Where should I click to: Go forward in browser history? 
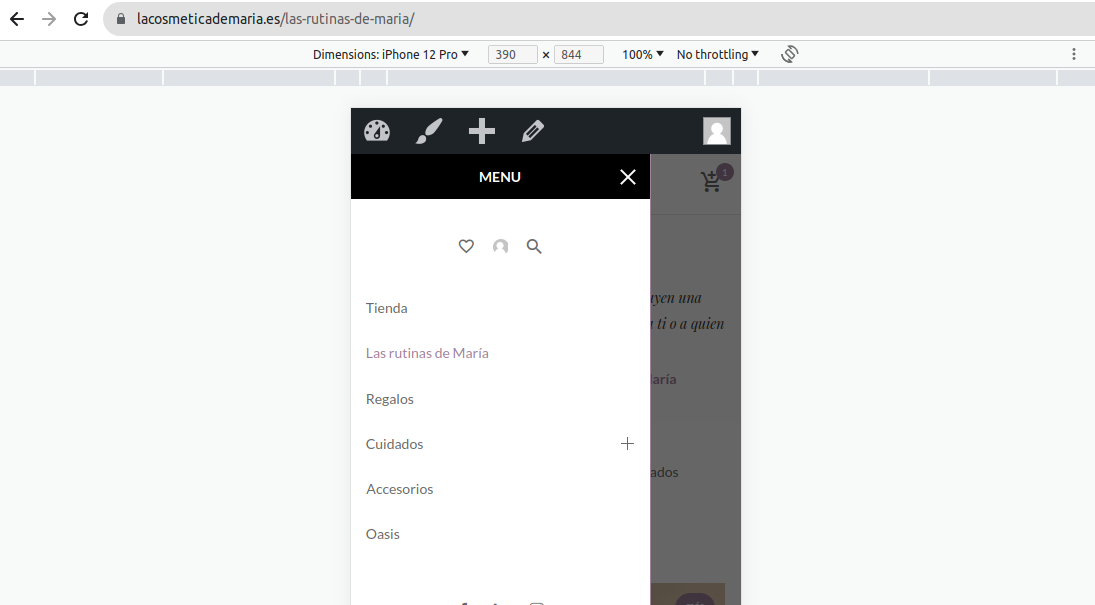tap(49, 19)
